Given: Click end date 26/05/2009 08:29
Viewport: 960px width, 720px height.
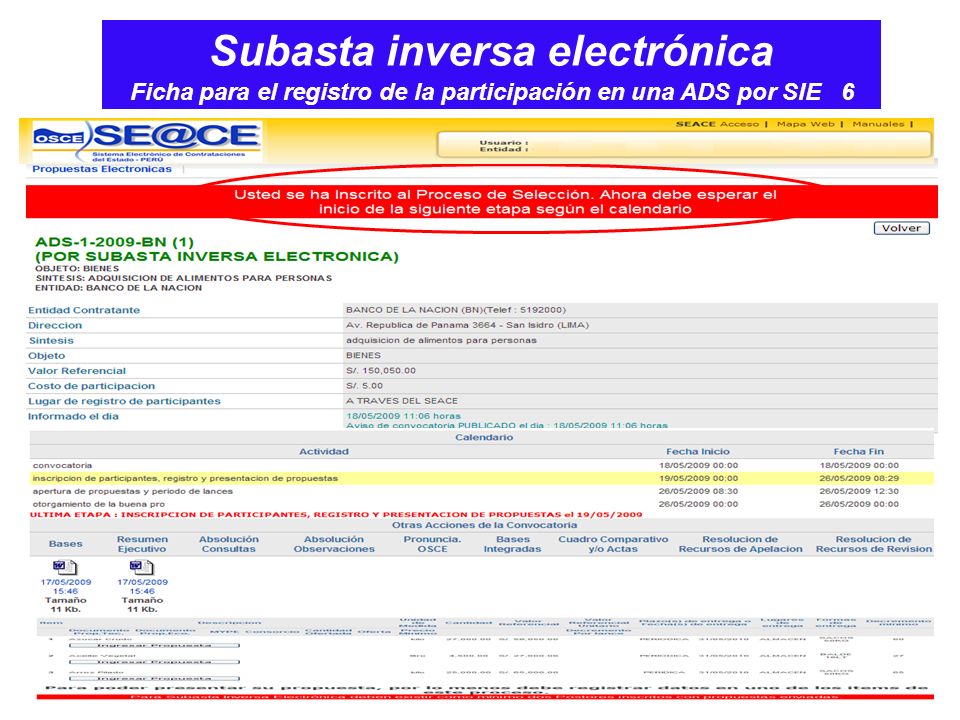Looking at the screenshot, I should (x=859, y=478).
